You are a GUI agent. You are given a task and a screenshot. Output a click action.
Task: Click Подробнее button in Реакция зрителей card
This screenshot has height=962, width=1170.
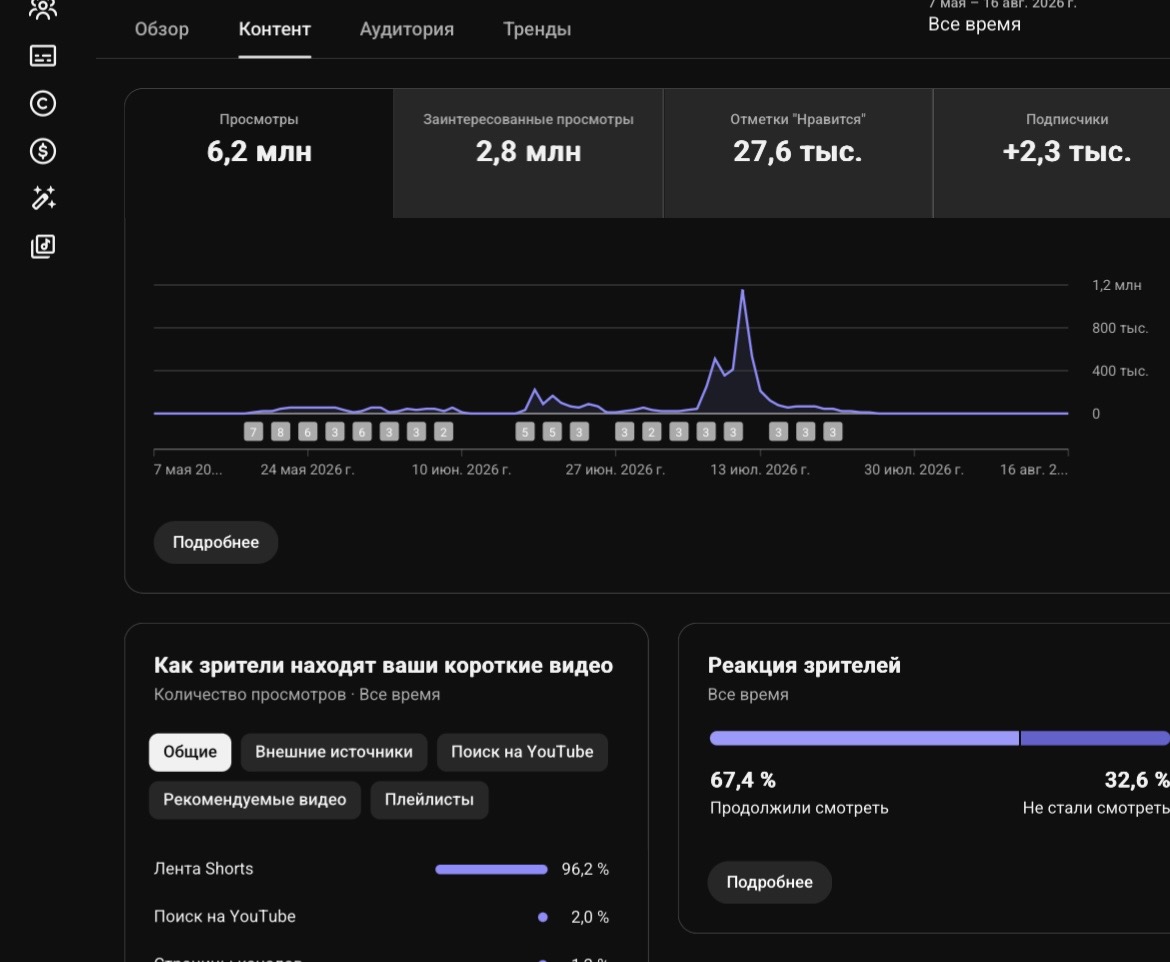coord(769,882)
